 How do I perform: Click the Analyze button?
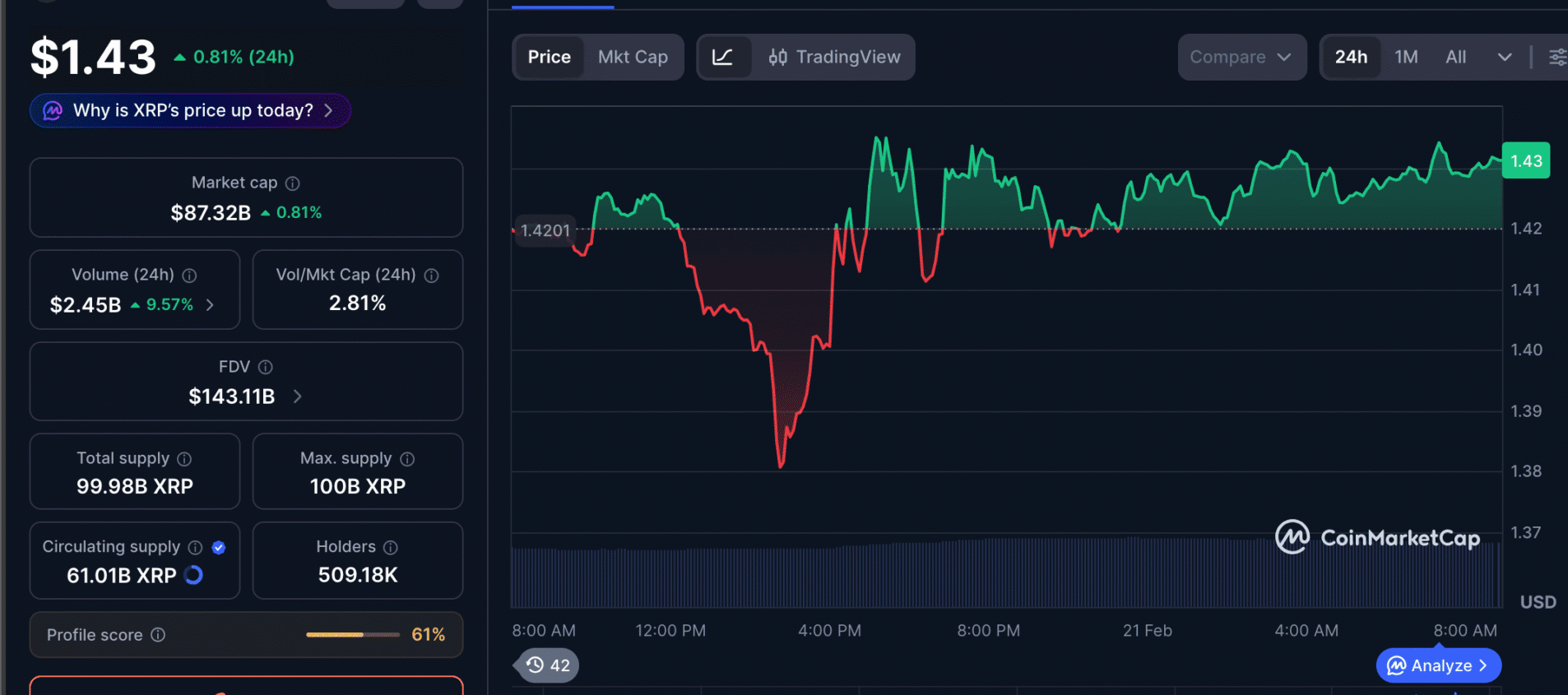coord(1438,665)
